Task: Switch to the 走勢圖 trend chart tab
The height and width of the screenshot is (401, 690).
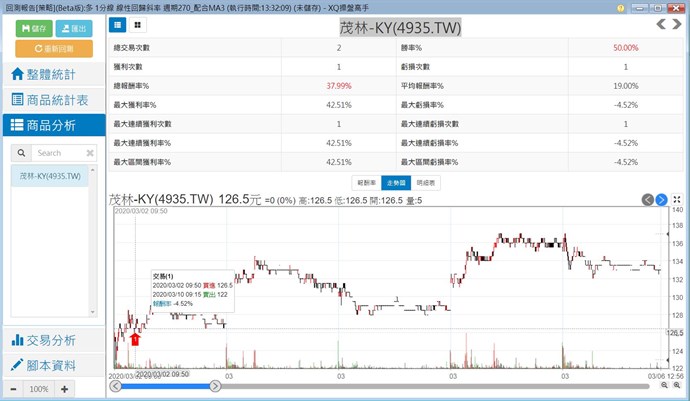Action: 396,183
